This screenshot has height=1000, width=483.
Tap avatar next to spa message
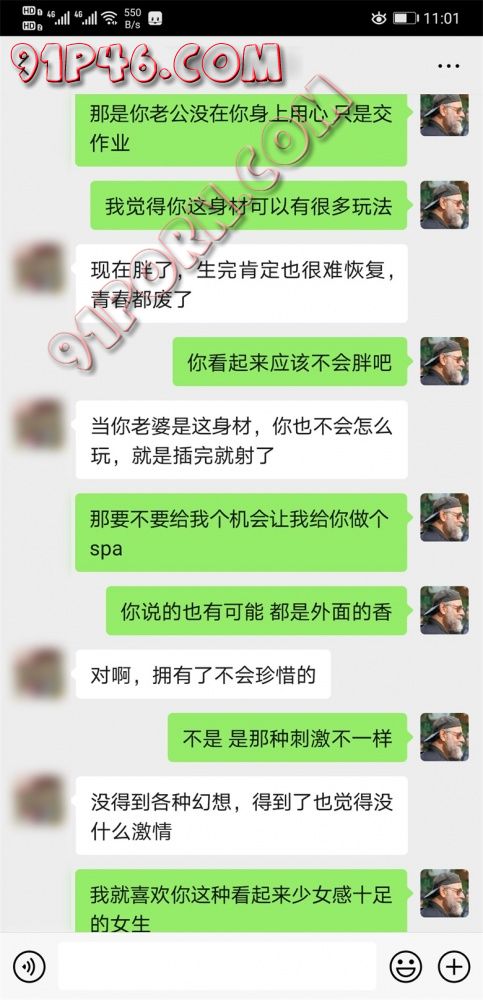(444, 517)
